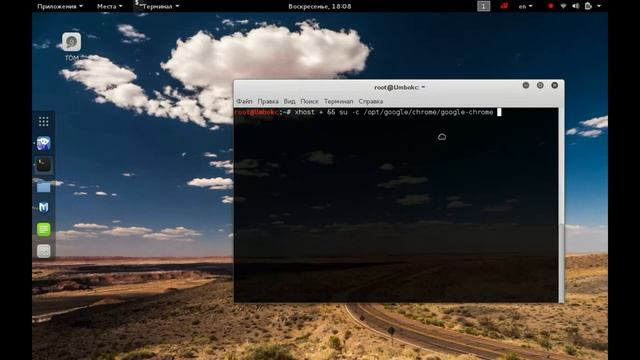This screenshot has width=640, height=360.
Task: Click the network Wi-Fi tray icon
Action: (x=563, y=6)
